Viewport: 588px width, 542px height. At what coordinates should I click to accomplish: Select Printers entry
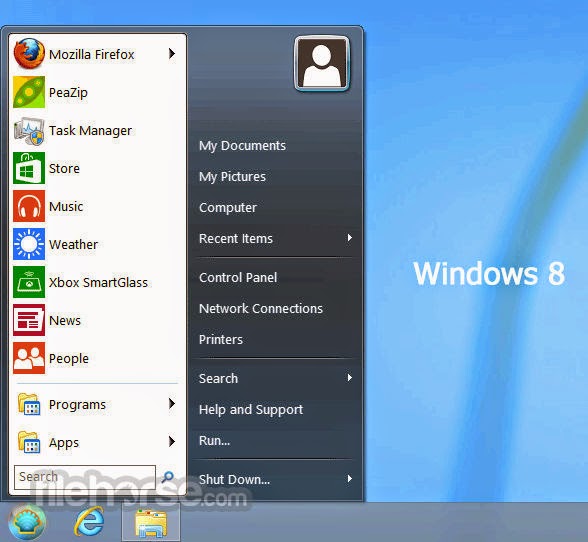tap(220, 339)
